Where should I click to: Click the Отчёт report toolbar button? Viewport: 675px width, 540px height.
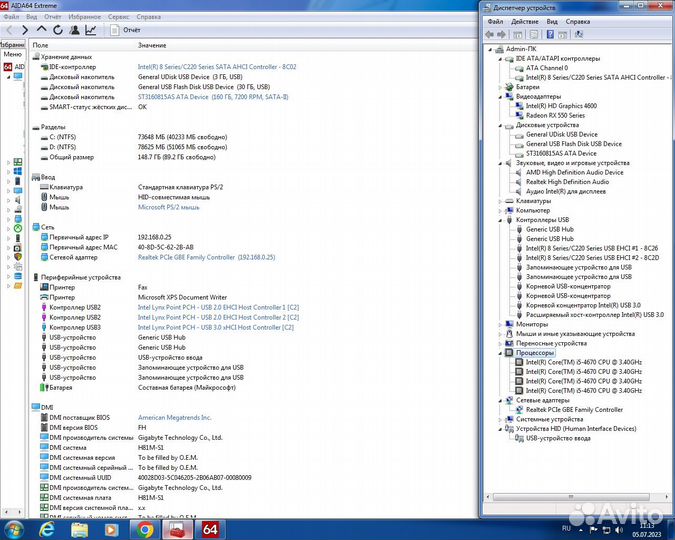pyautogui.click(x=125, y=30)
